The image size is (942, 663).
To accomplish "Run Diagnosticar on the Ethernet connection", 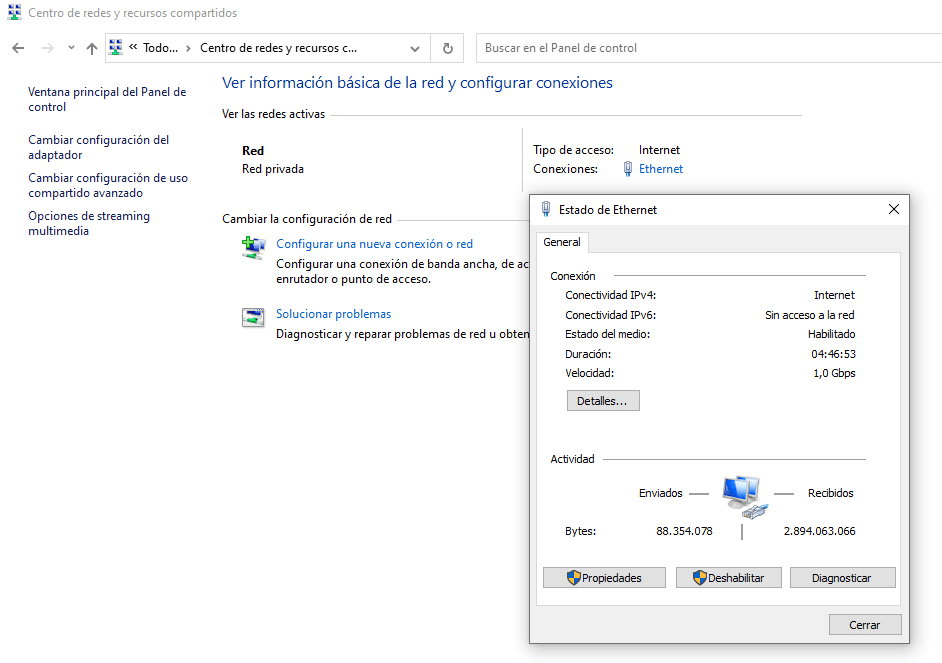I will coord(842,578).
